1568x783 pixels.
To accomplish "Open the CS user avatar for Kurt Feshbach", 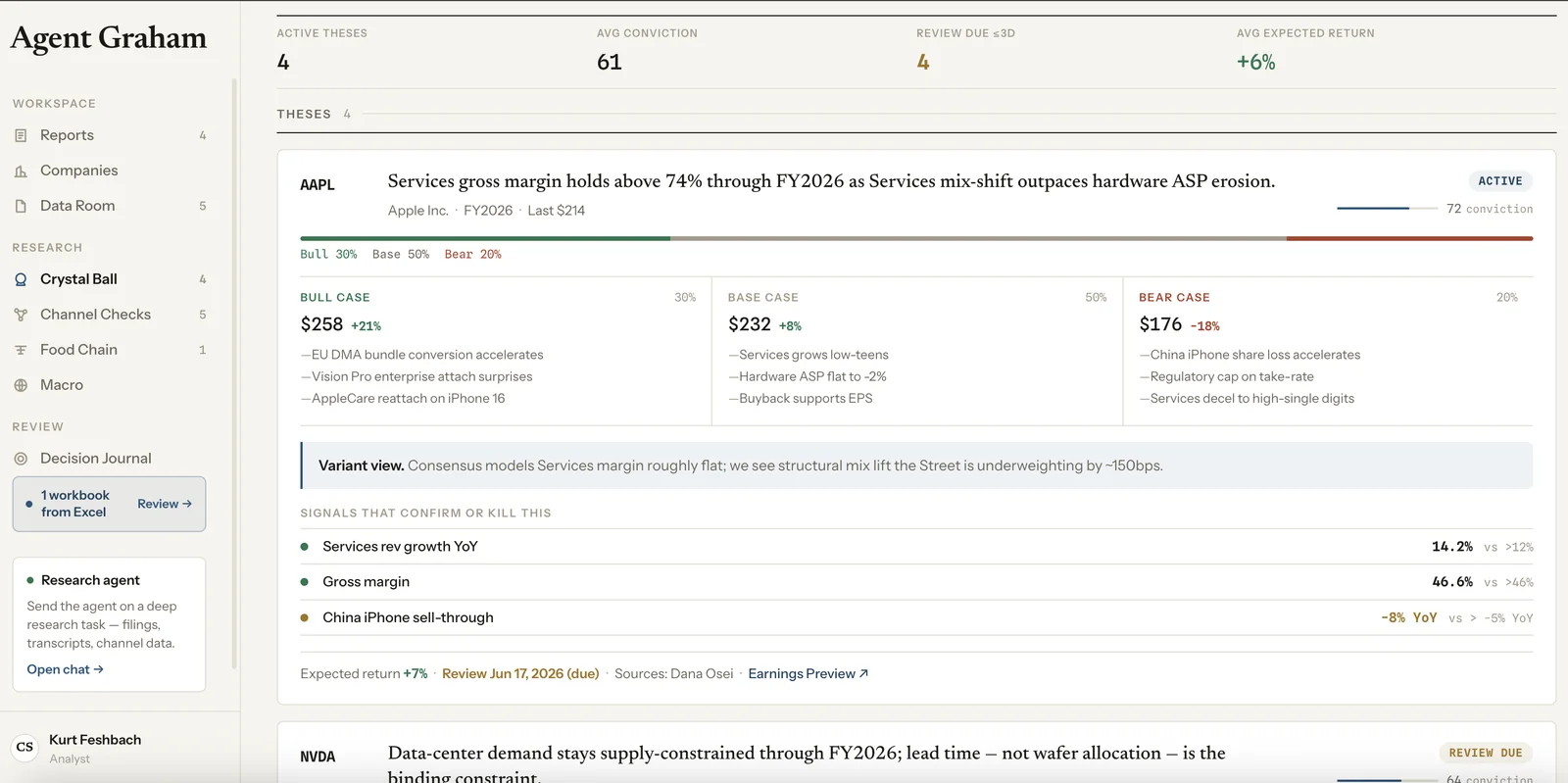I will (x=24, y=747).
